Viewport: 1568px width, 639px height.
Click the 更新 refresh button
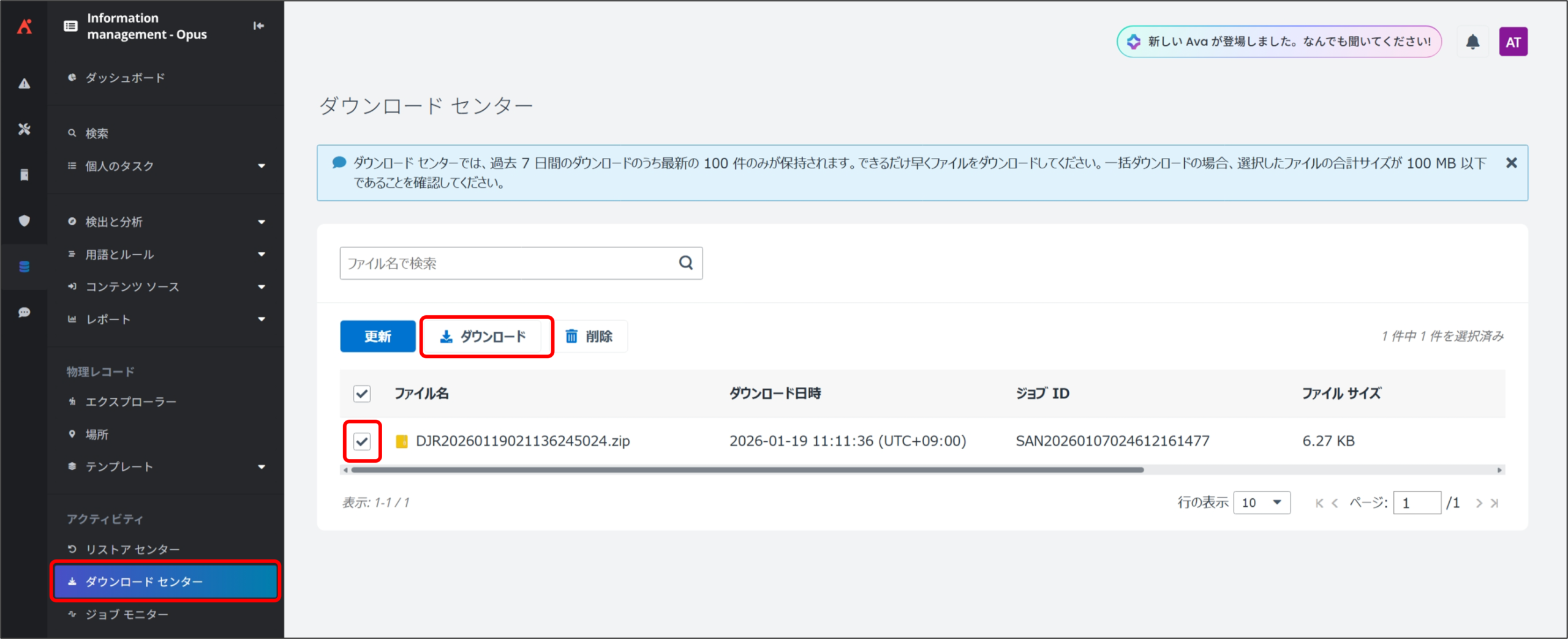[377, 336]
